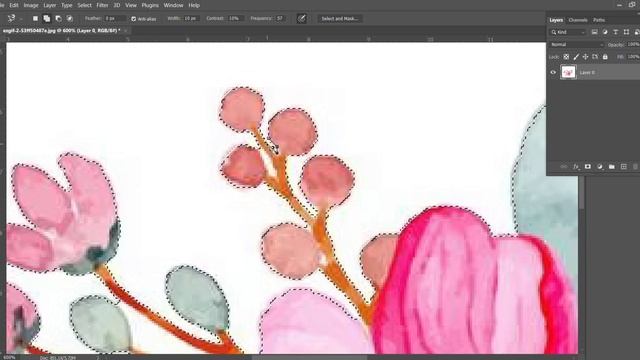The height and width of the screenshot is (360, 640).
Task: Click the layer Fill value field
Action: point(633,57)
